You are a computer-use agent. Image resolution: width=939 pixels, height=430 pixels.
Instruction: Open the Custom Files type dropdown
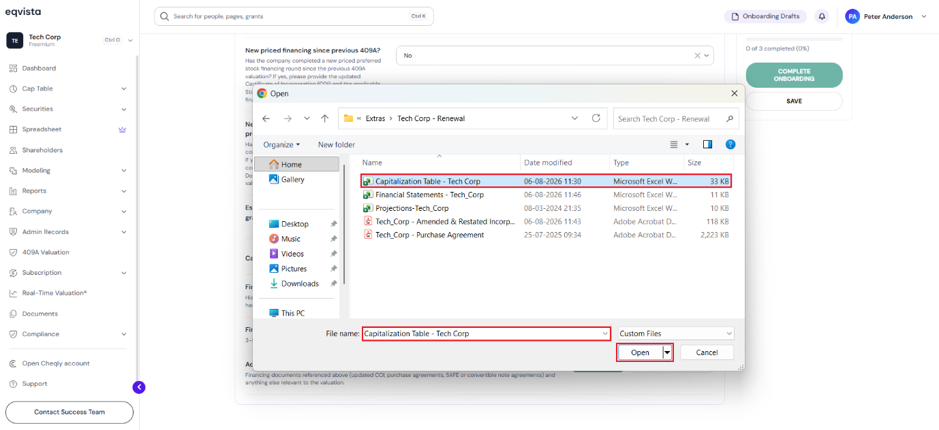click(676, 334)
